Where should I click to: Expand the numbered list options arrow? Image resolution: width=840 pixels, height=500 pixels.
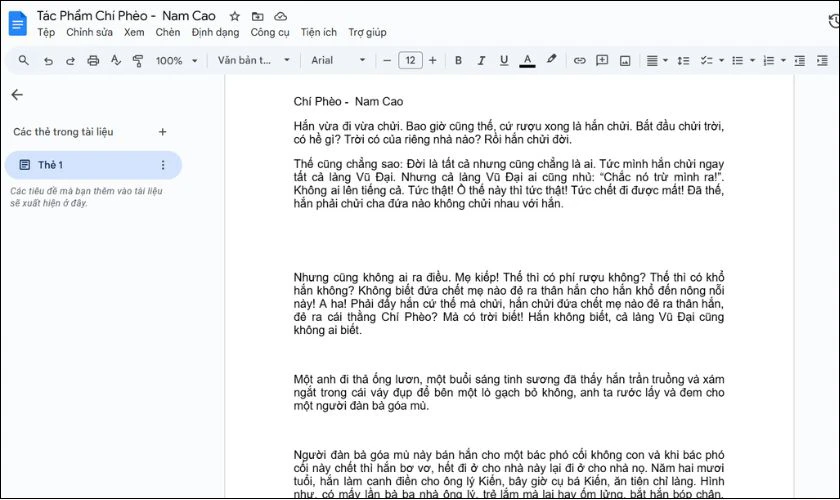click(783, 61)
